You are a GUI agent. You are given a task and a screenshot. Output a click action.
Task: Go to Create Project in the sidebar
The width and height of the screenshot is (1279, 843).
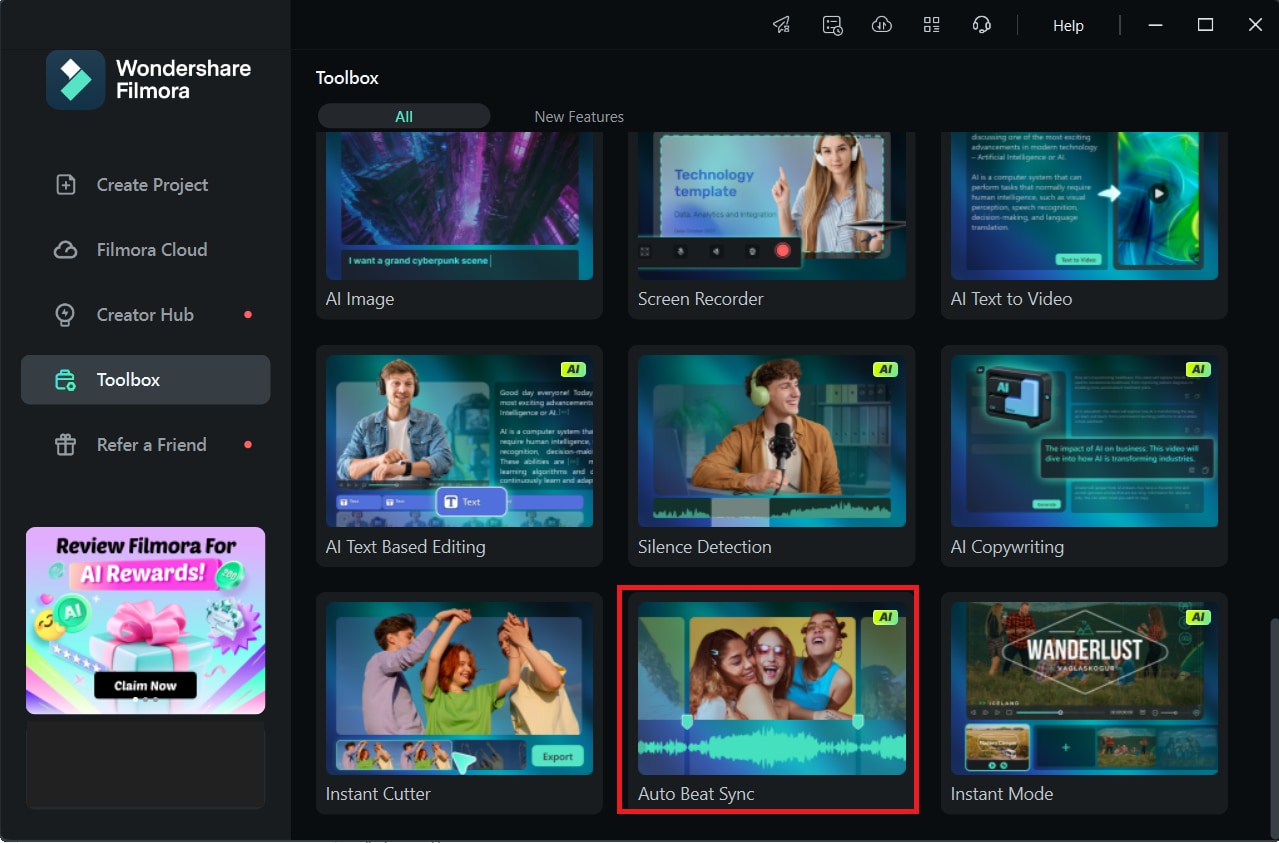[145, 185]
